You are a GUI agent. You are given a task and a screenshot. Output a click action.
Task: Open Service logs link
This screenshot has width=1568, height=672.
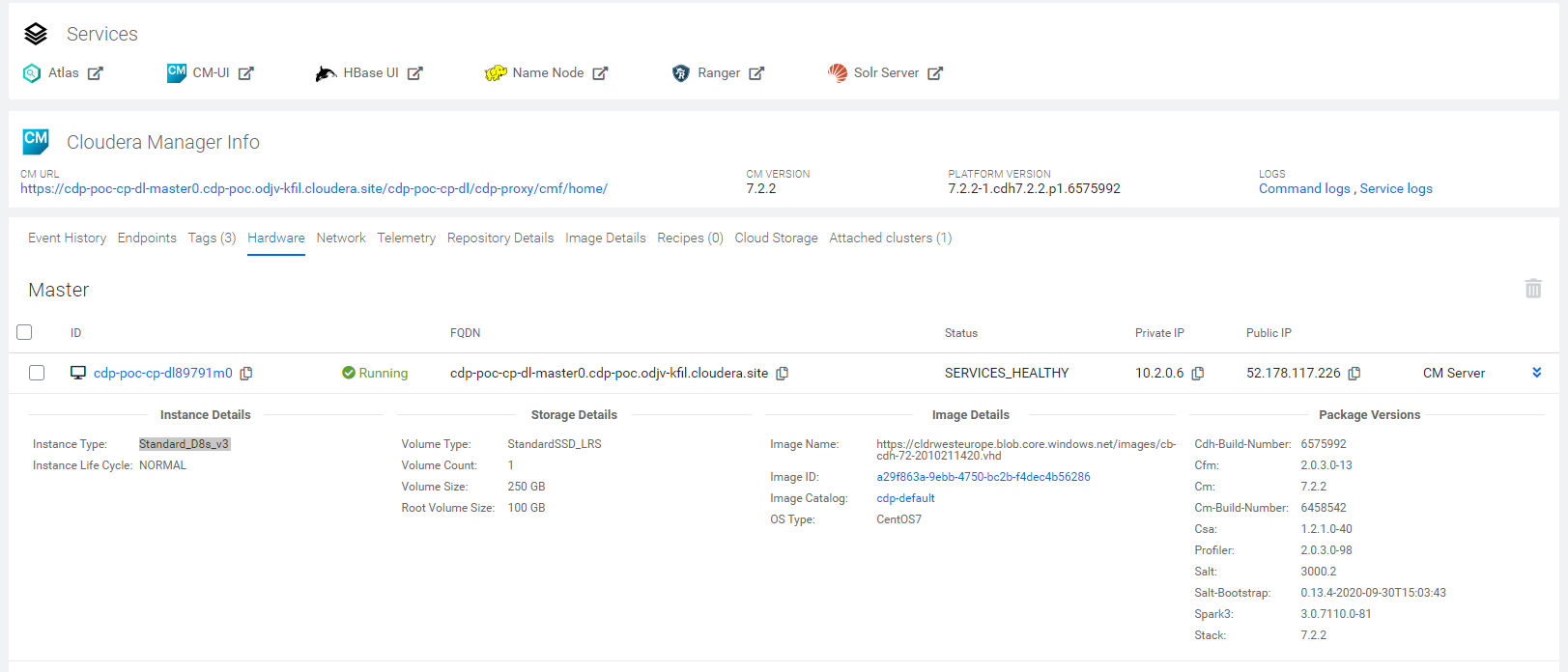tap(1396, 189)
